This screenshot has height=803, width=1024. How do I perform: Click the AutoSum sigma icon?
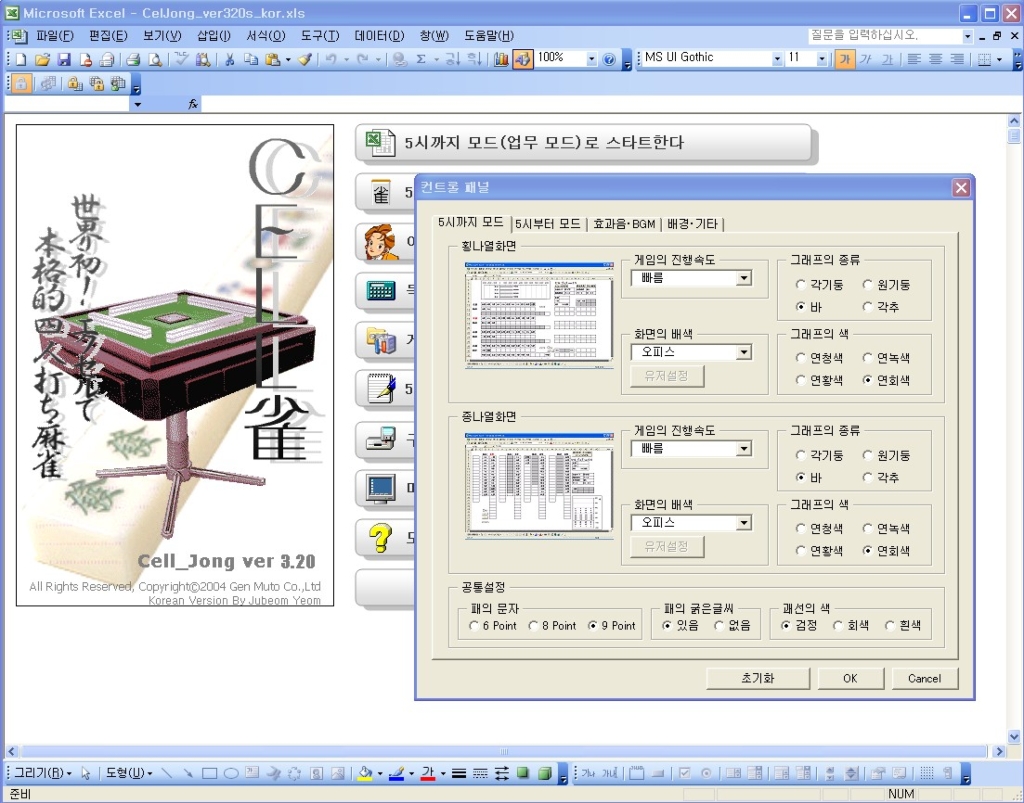click(x=421, y=59)
